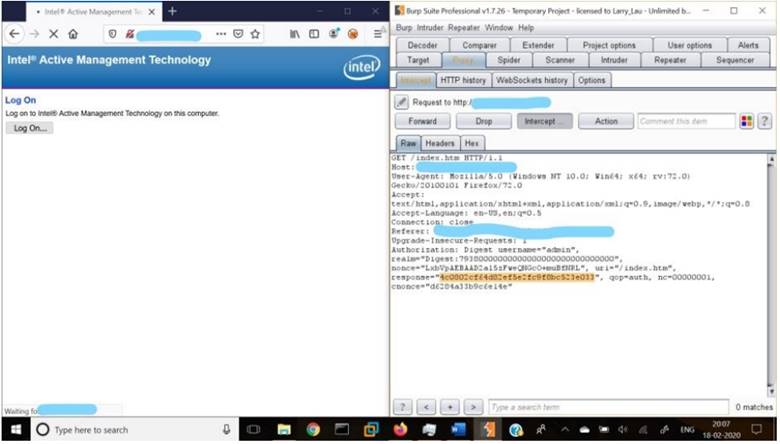Click the Comment this item field

pyautogui.click(x=686, y=121)
